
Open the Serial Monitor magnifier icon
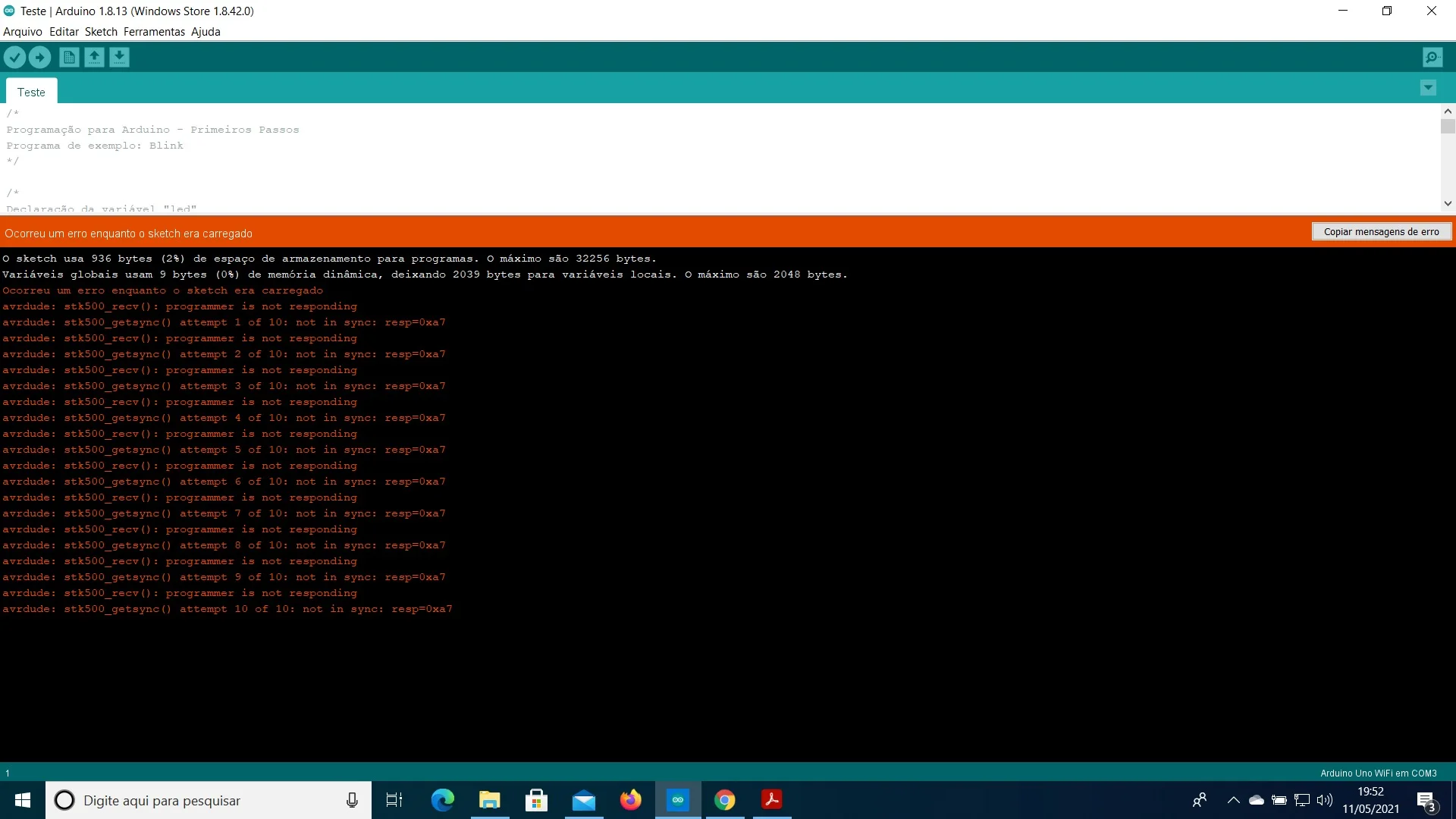click(1432, 57)
